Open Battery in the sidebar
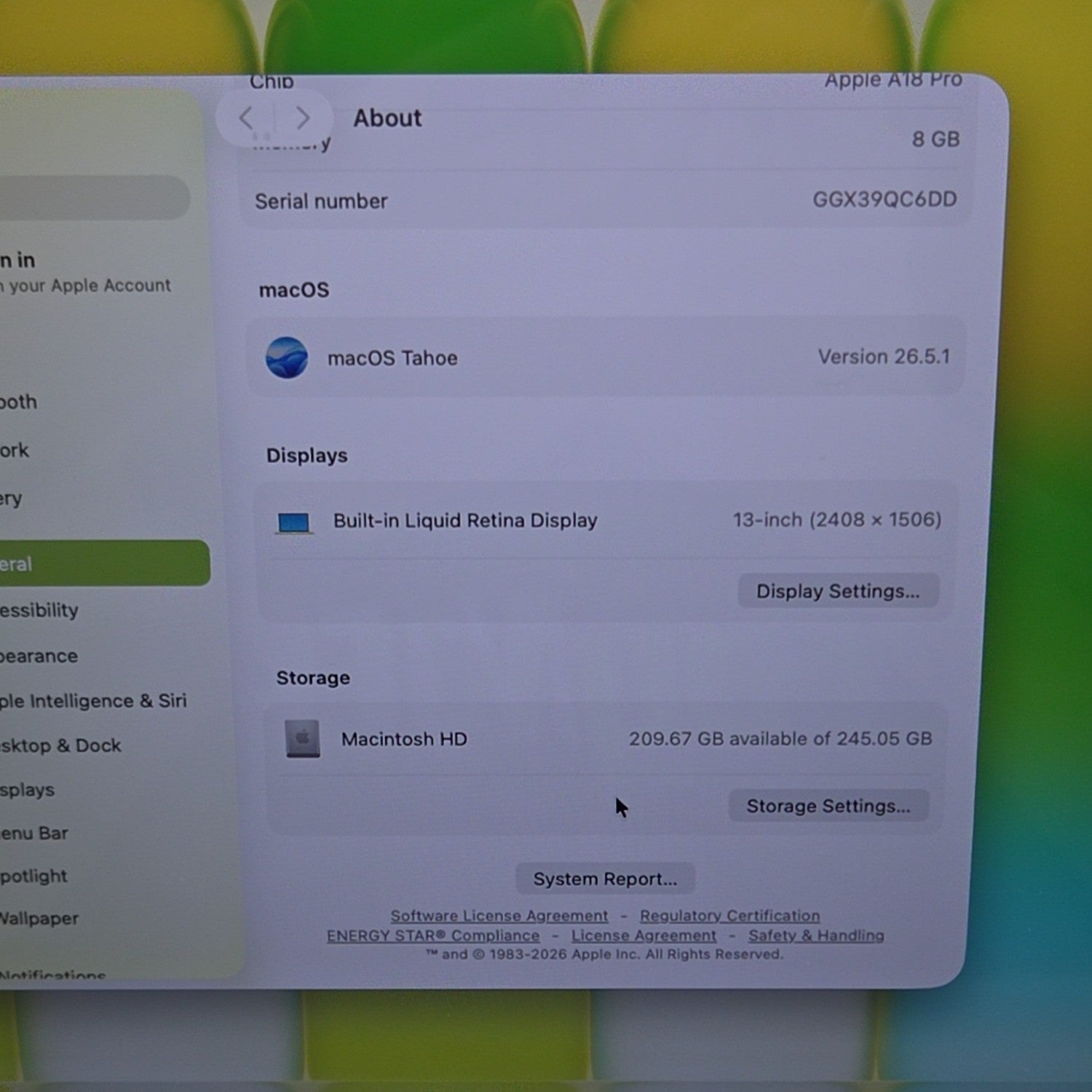Image resolution: width=1092 pixels, height=1092 pixels. [x=11, y=499]
